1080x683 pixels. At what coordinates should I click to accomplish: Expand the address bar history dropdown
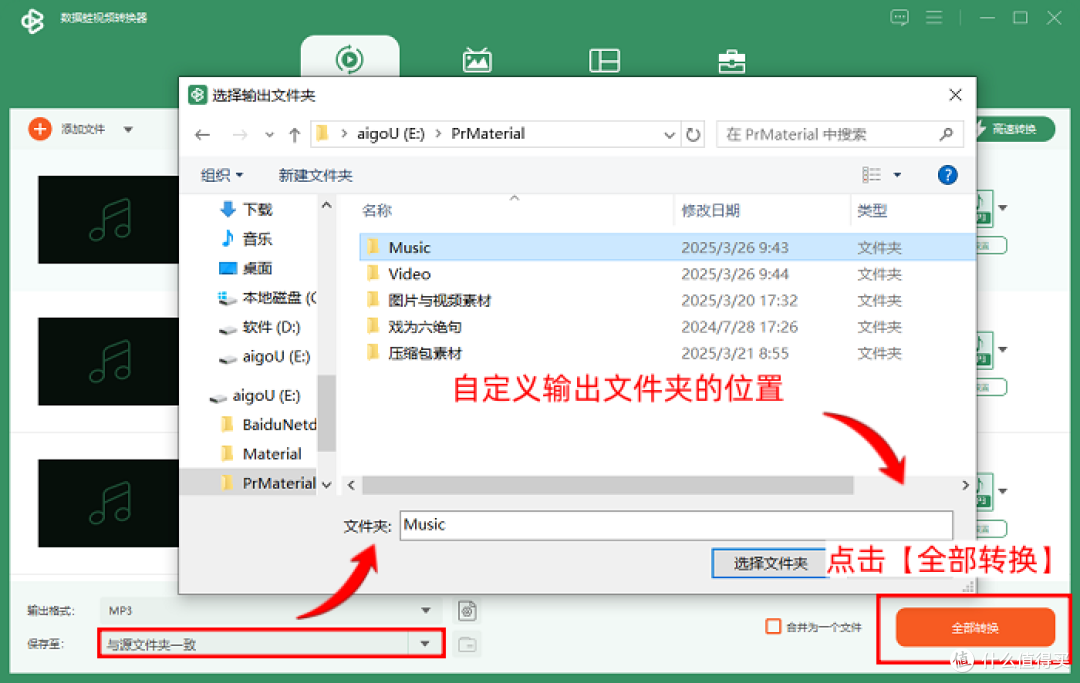coord(669,135)
